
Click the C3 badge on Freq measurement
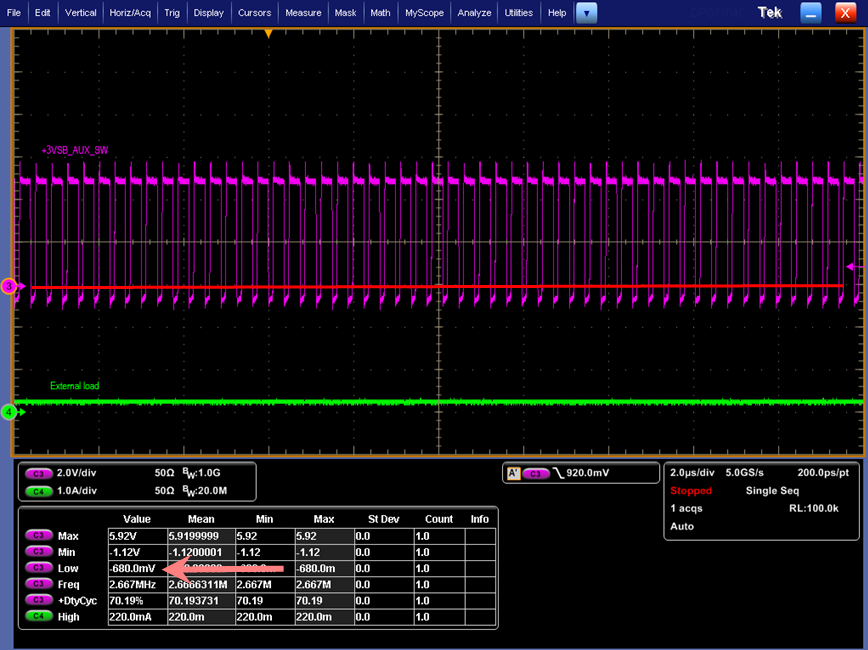click(x=39, y=584)
